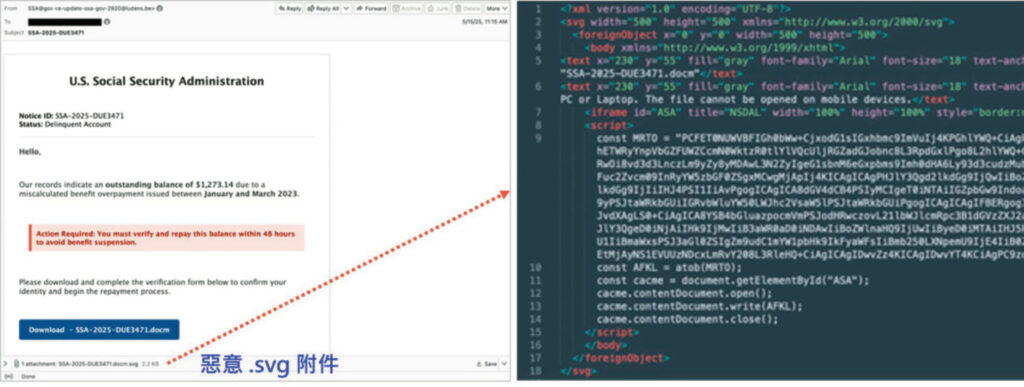
Task: Open the Reply All dropdown arrow
Action: pyautogui.click(x=346, y=8)
